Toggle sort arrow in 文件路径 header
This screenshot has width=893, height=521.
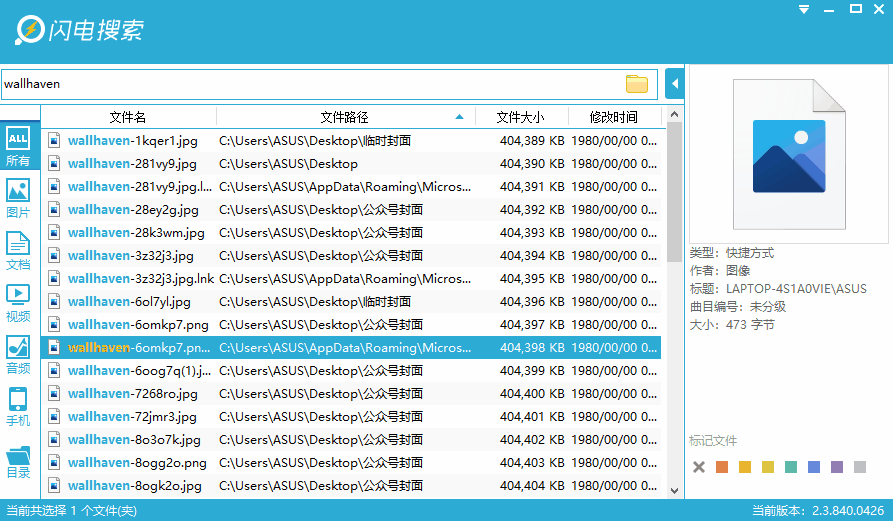459,117
